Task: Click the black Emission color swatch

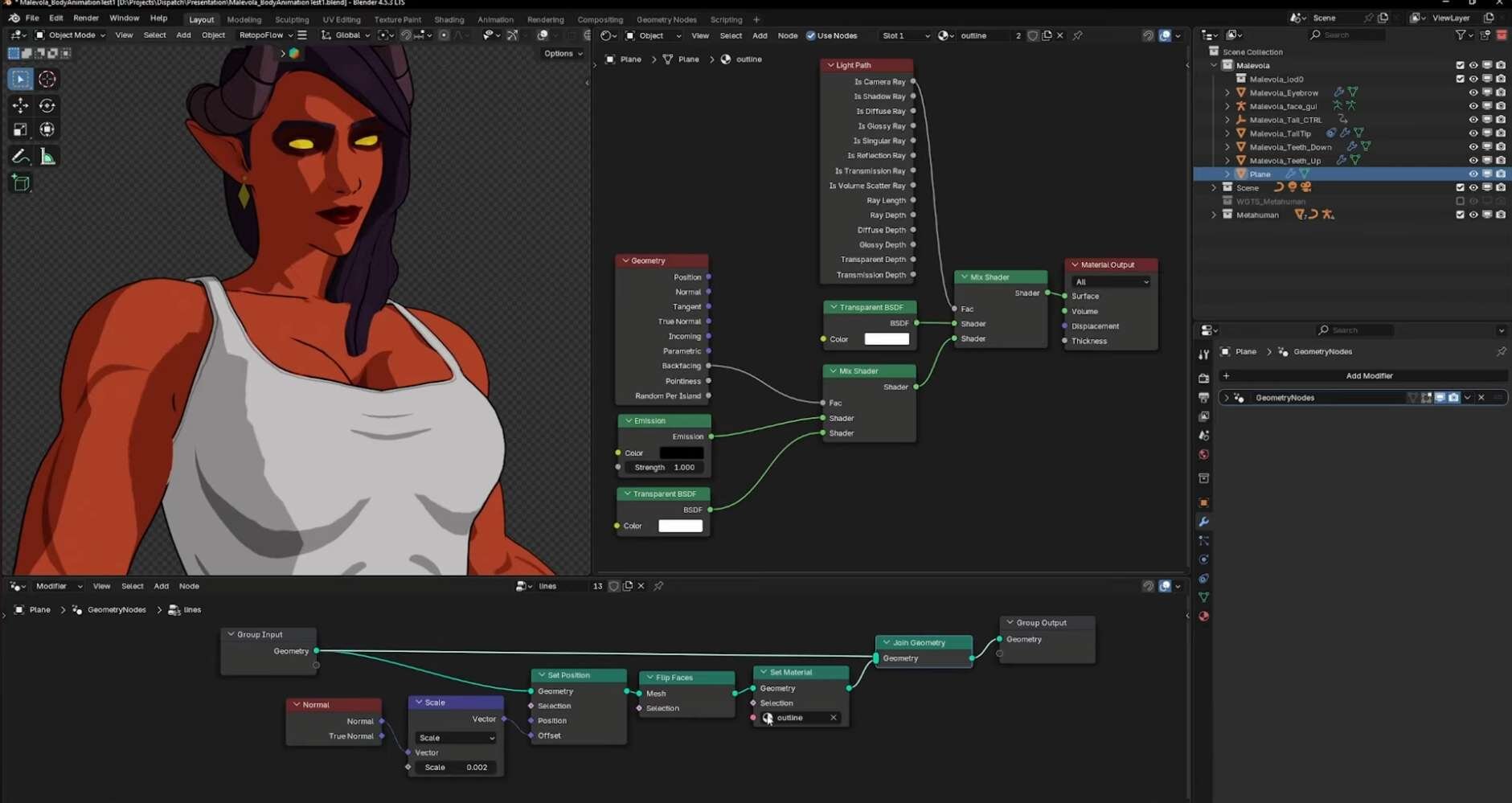Action: [x=681, y=453]
